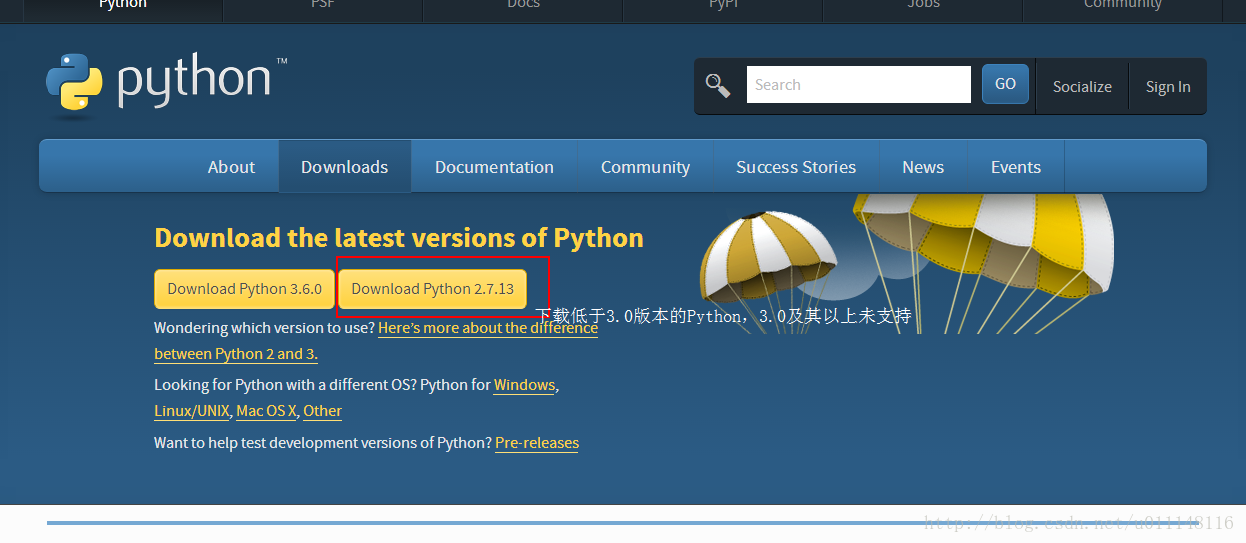This screenshot has height=543, width=1246.
Task: Open the Mac OS X downloads link
Action: pyautogui.click(x=266, y=411)
